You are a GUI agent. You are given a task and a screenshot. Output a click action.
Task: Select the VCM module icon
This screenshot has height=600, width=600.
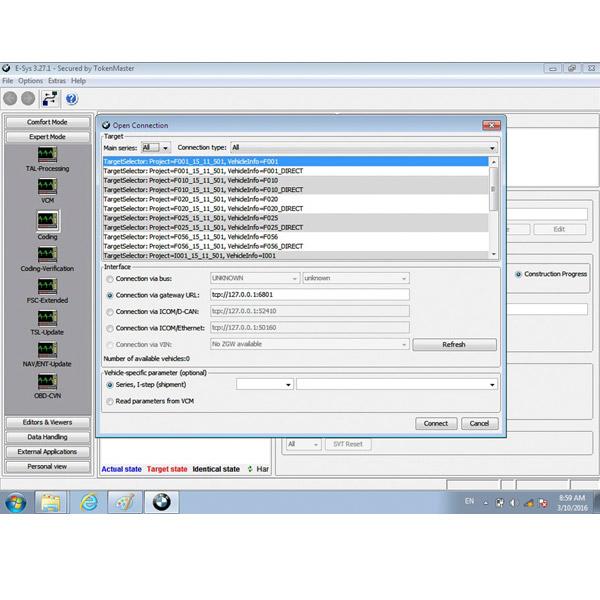click(47, 190)
